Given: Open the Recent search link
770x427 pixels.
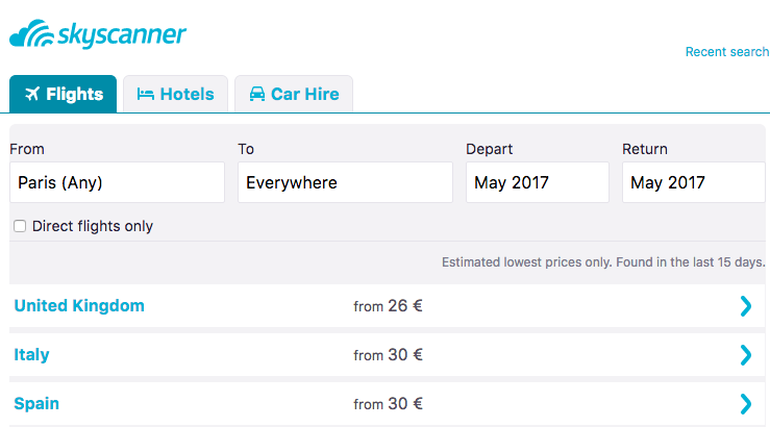Looking at the screenshot, I should 727,52.
